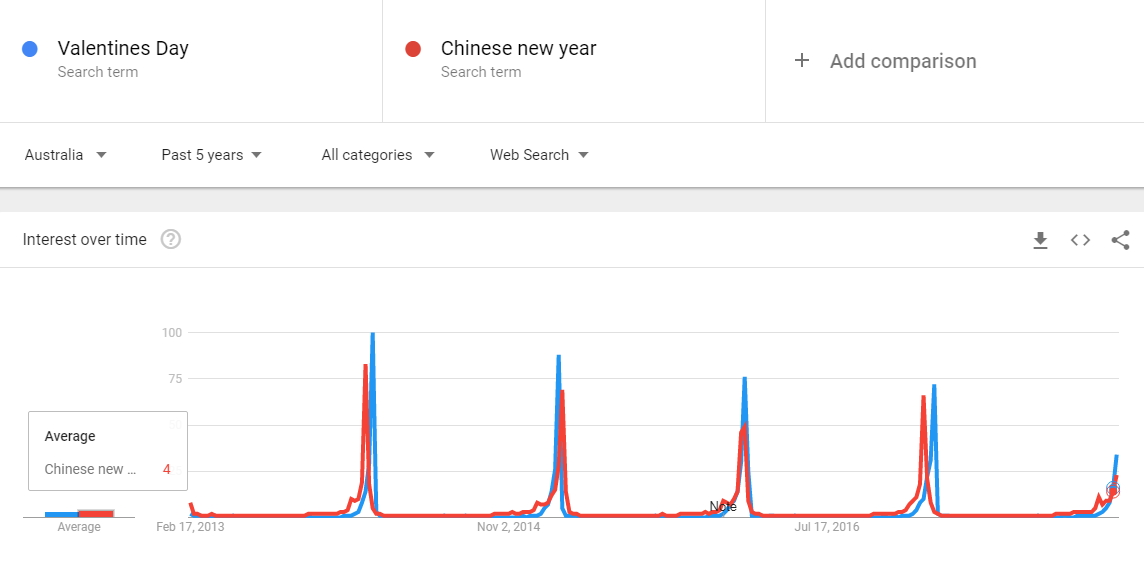Click the plus icon for Add comparison
The image size is (1144, 580).
click(802, 61)
